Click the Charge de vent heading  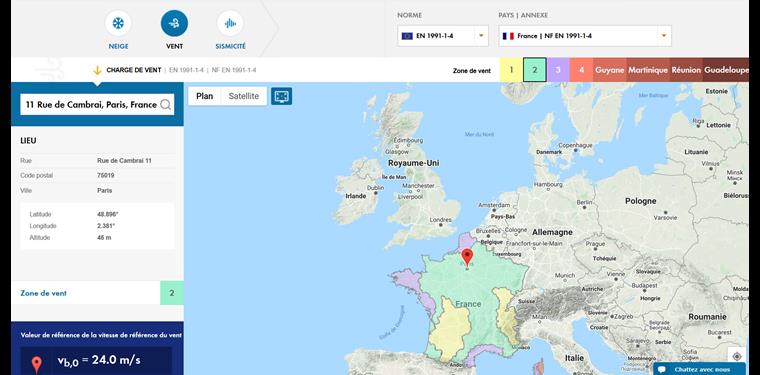coord(134,70)
